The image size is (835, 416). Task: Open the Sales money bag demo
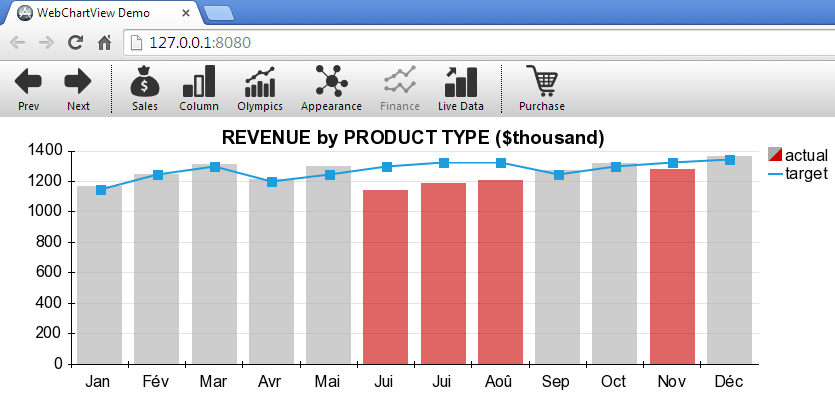tap(145, 82)
